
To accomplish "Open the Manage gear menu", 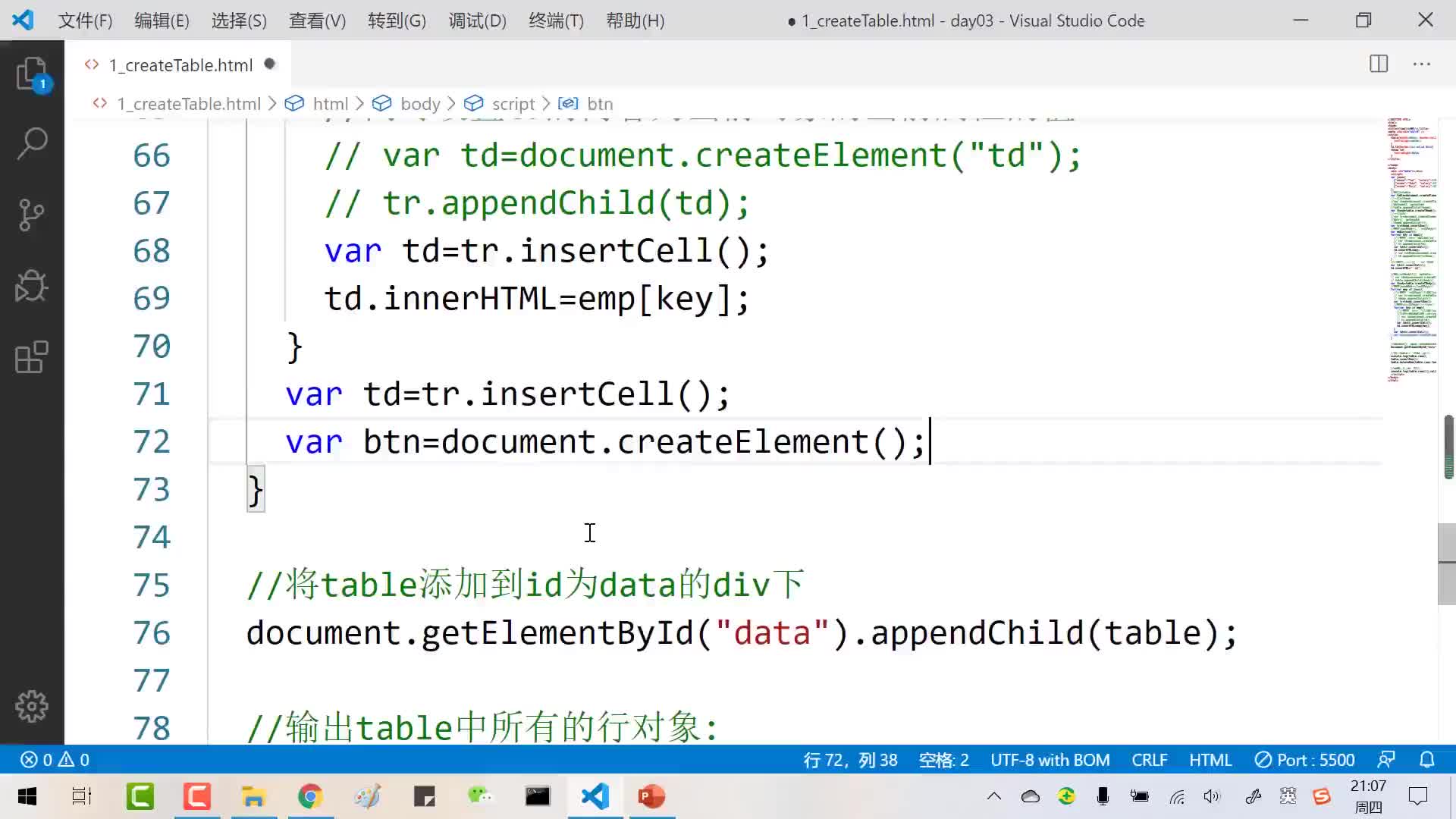I will tap(32, 706).
